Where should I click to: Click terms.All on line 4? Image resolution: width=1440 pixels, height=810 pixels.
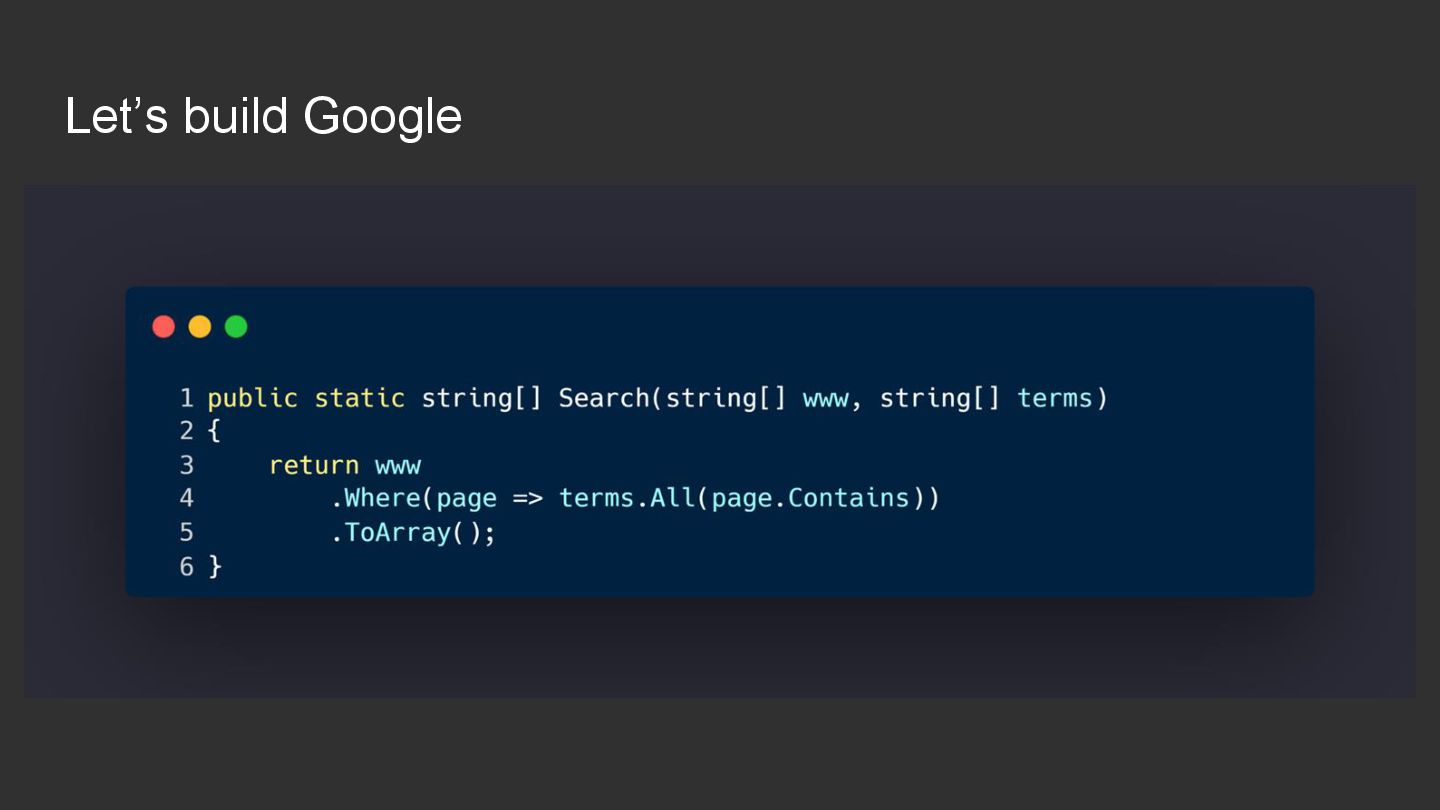click(627, 498)
